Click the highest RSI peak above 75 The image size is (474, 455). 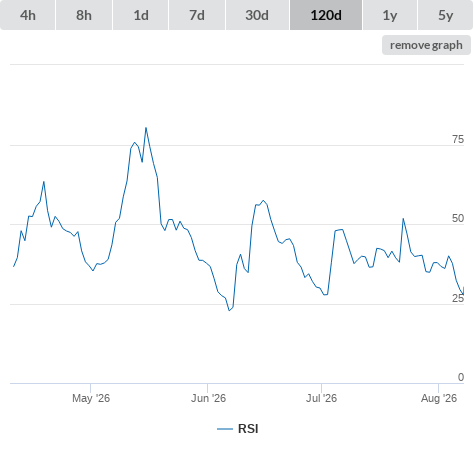click(146, 128)
